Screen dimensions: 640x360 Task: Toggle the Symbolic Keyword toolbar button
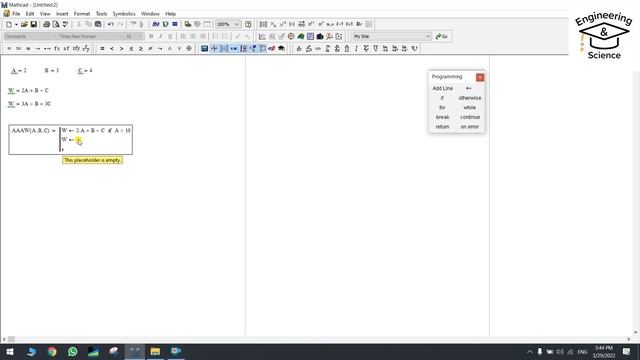pos(282,49)
